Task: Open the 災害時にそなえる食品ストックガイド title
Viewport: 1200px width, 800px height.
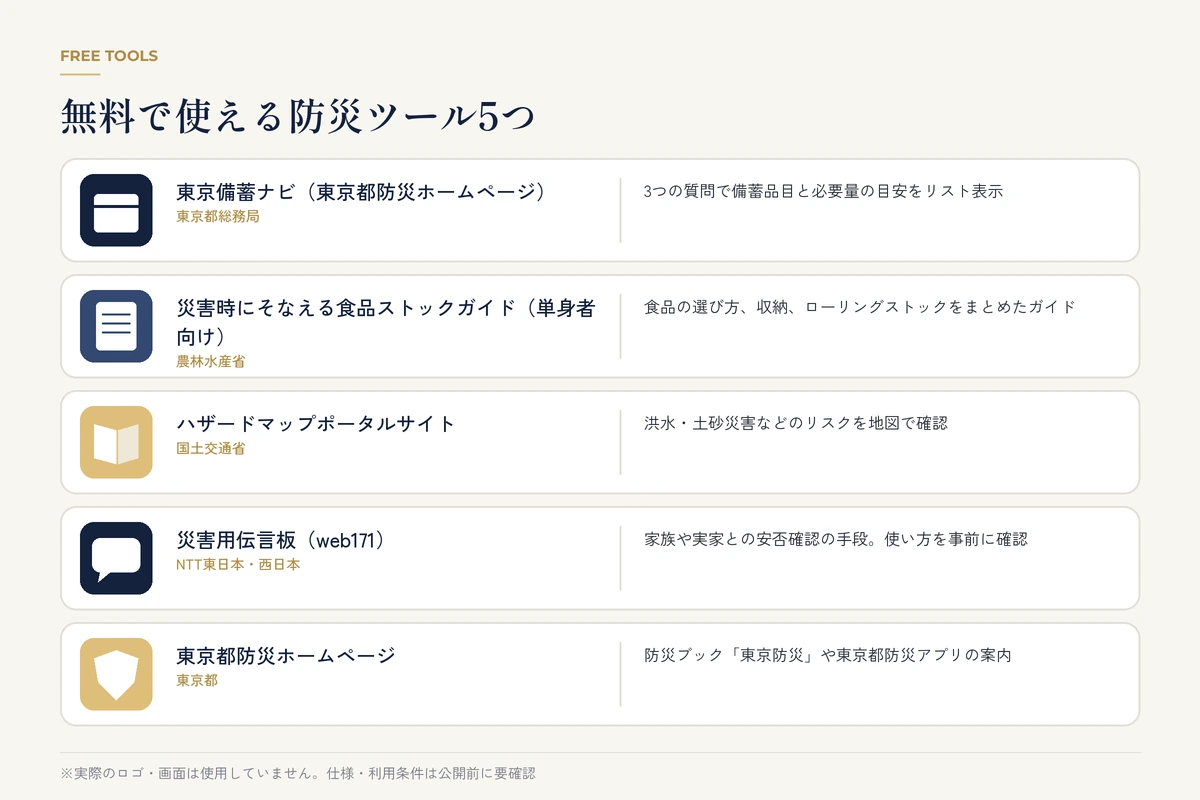Action: pyautogui.click(x=386, y=321)
